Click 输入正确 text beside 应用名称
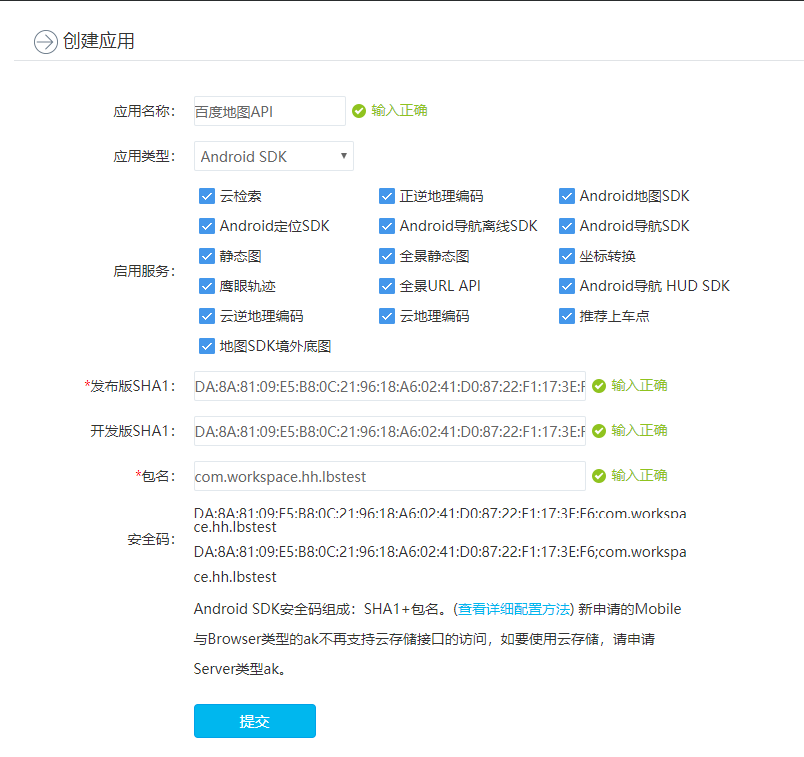Screen dimensions: 804x757 pos(399,111)
